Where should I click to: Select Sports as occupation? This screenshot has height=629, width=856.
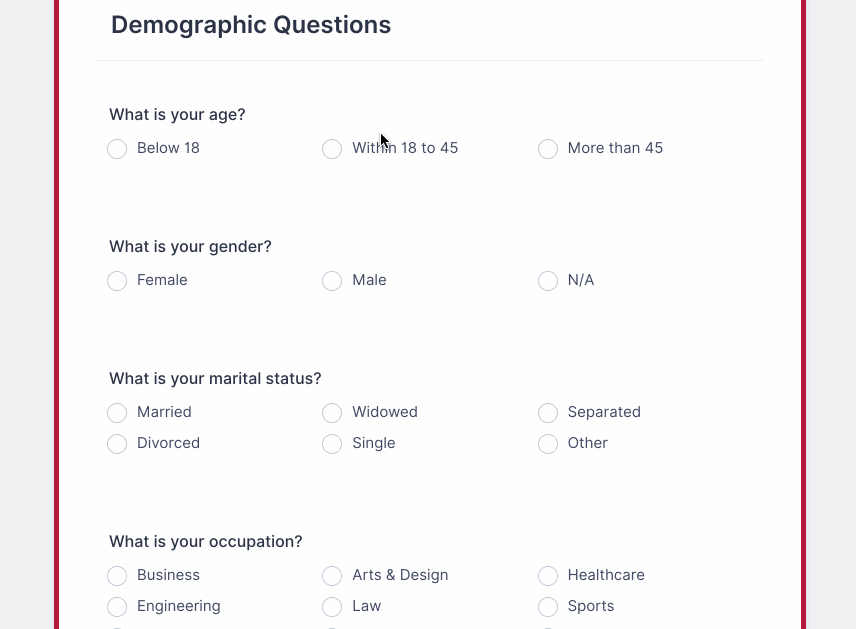(548, 607)
